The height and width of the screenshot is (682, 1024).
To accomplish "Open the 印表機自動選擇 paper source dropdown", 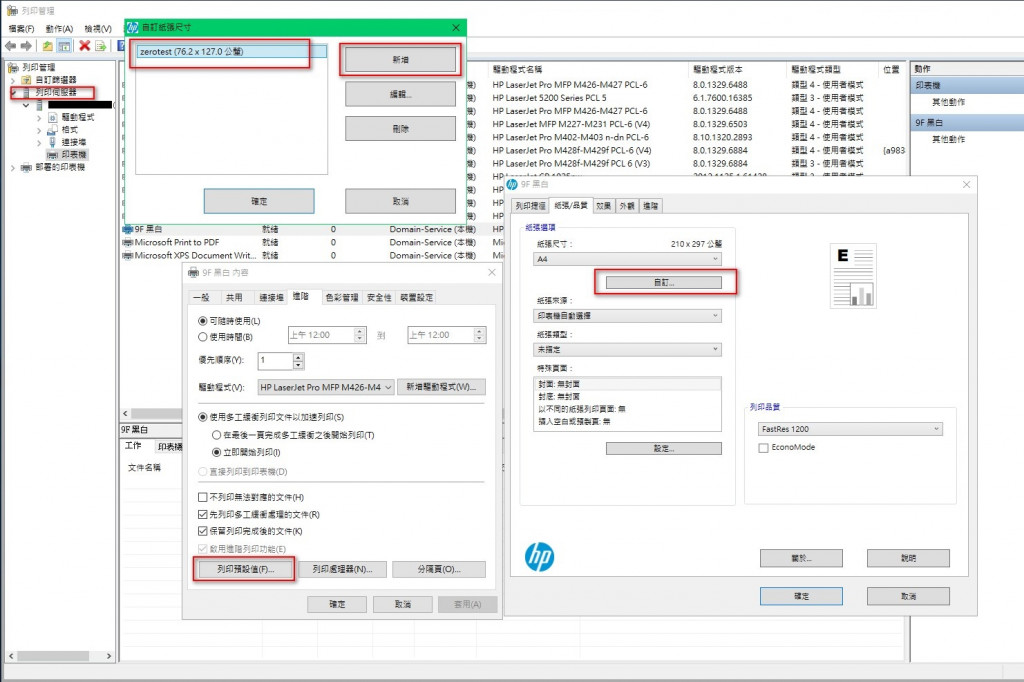I will click(x=627, y=316).
